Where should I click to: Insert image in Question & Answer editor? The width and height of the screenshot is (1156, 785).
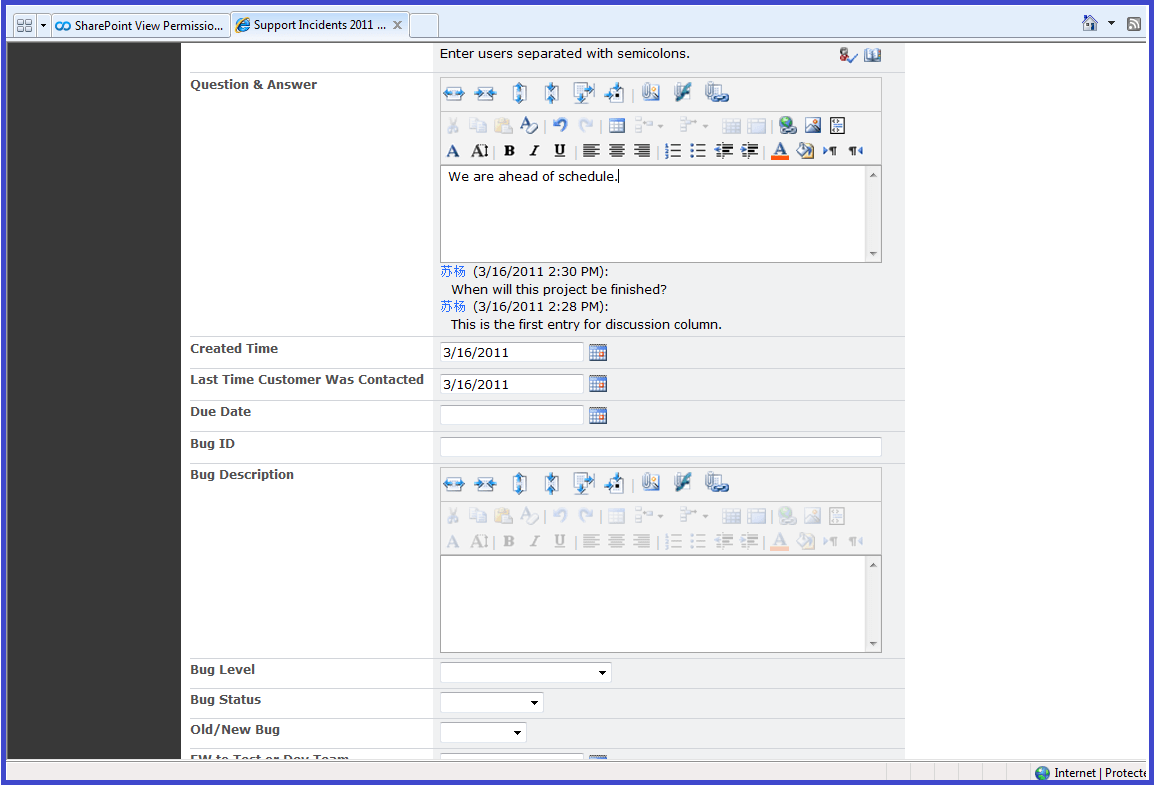[812, 125]
